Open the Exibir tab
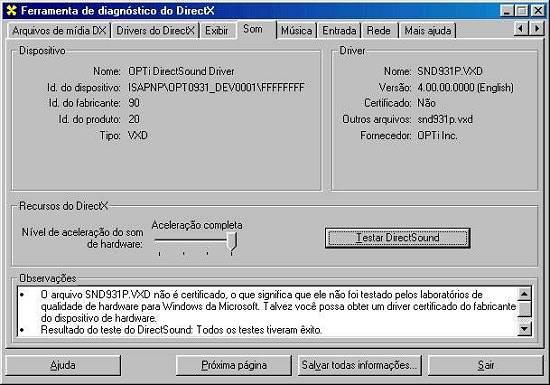The width and height of the screenshot is (550, 385). click(216, 31)
